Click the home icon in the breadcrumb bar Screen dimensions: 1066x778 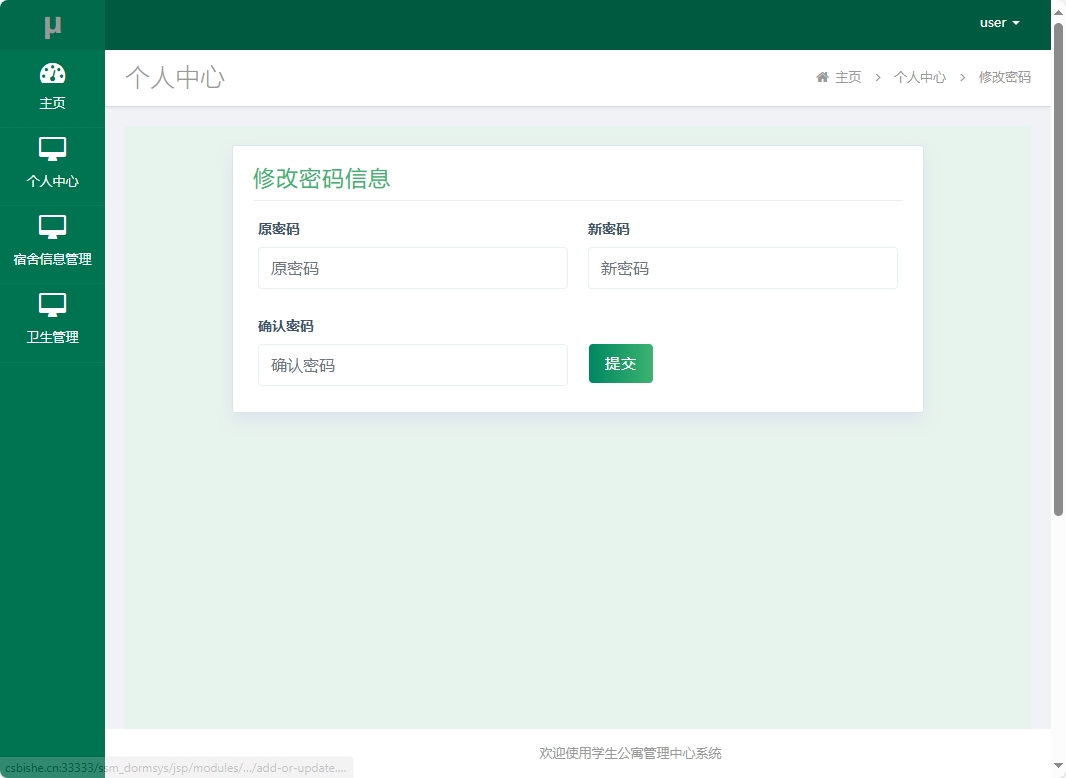822,77
